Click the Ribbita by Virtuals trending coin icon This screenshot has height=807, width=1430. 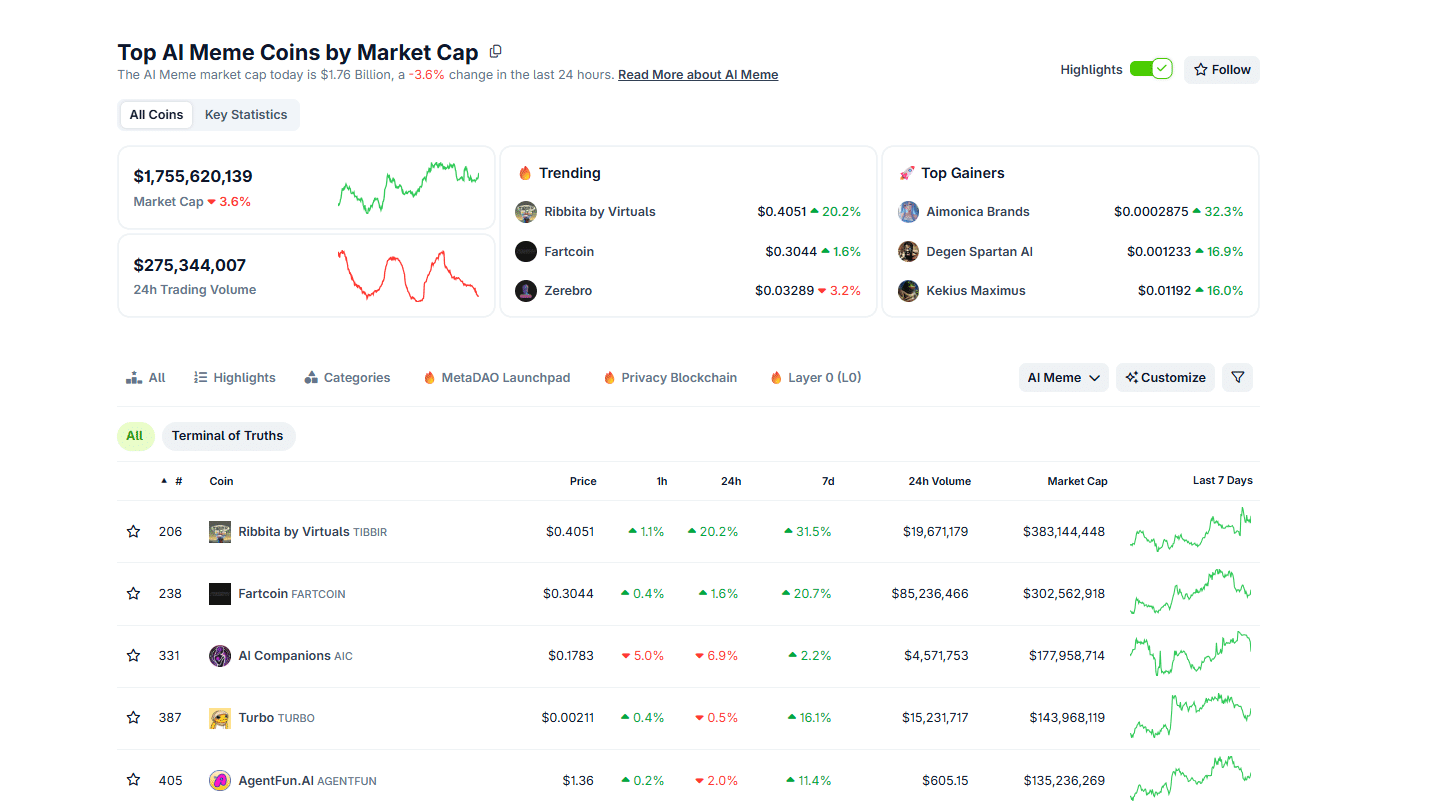tap(526, 211)
